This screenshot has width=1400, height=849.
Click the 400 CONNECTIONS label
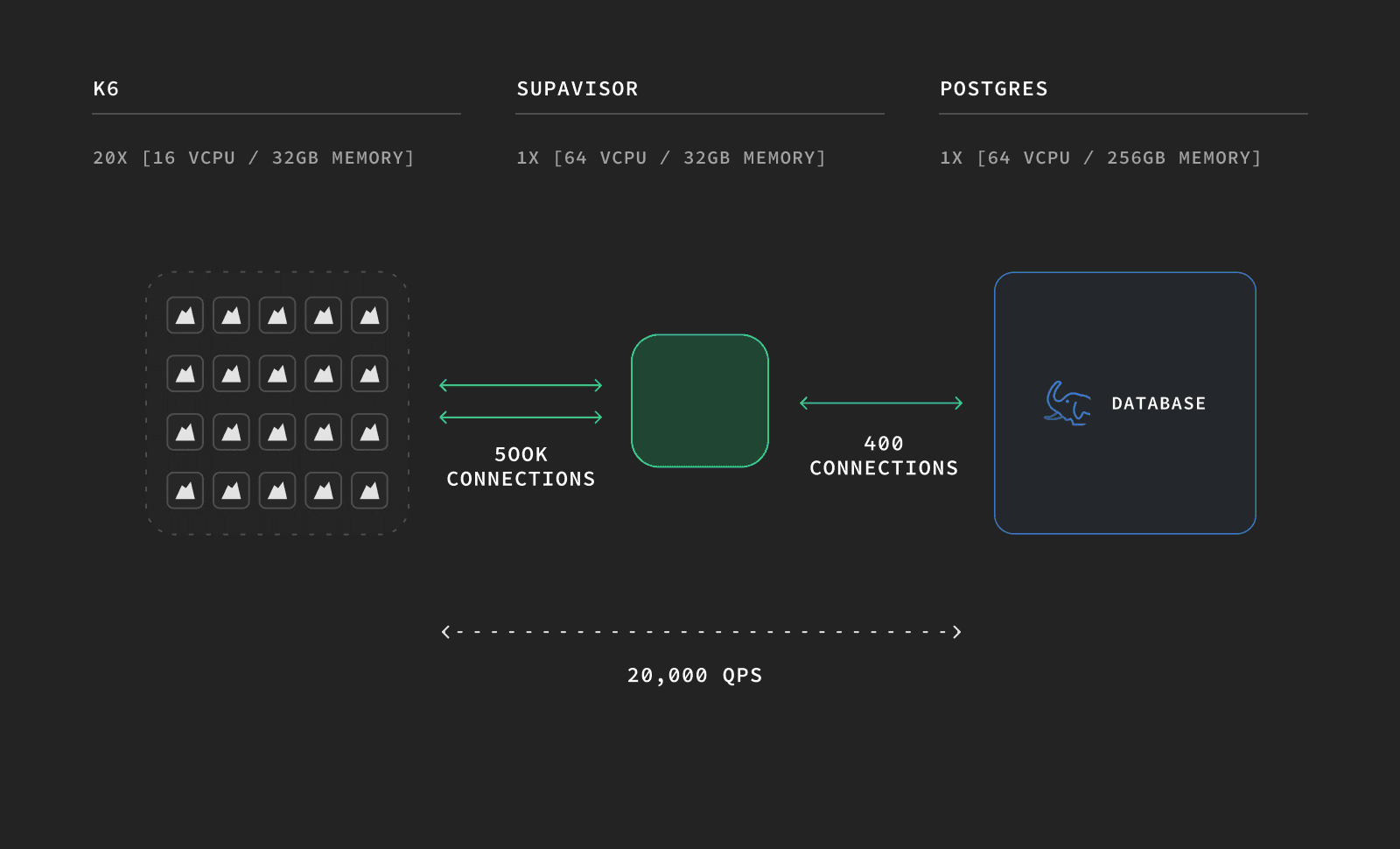click(884, 456)
